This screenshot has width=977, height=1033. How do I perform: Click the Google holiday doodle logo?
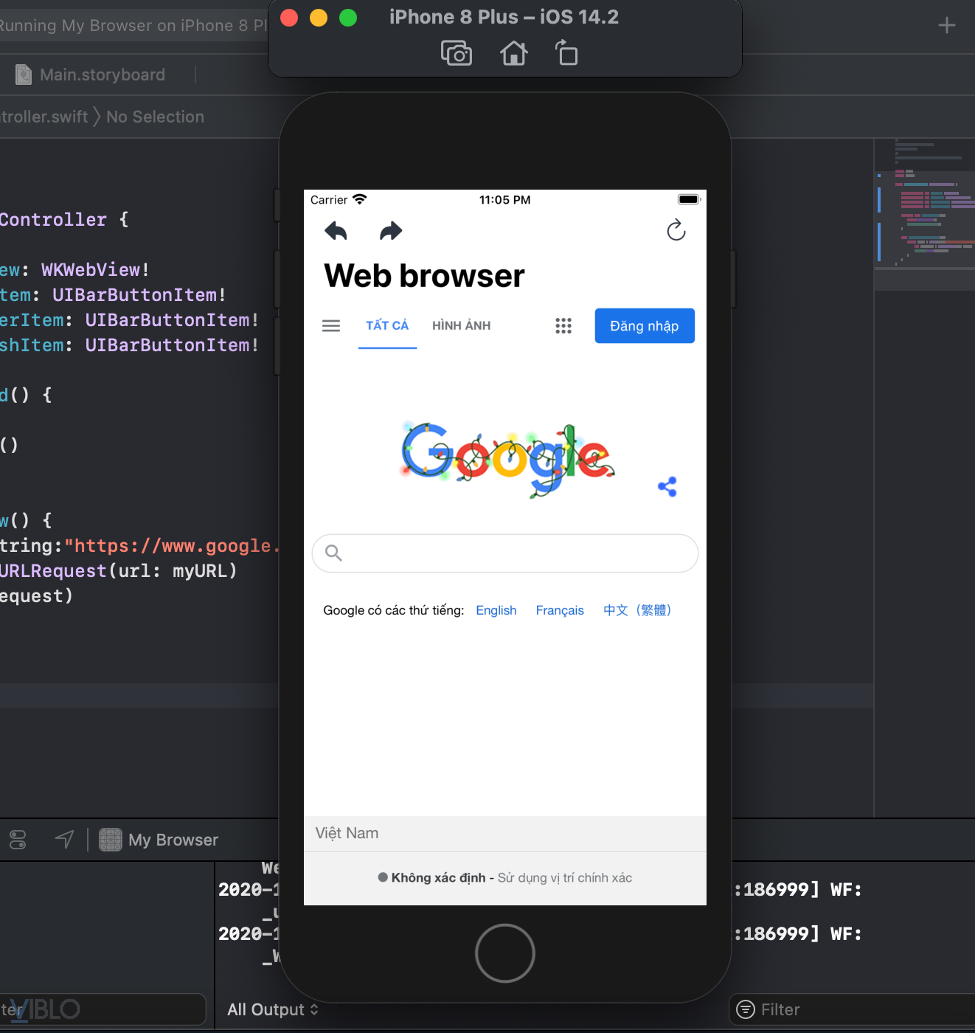508,459
